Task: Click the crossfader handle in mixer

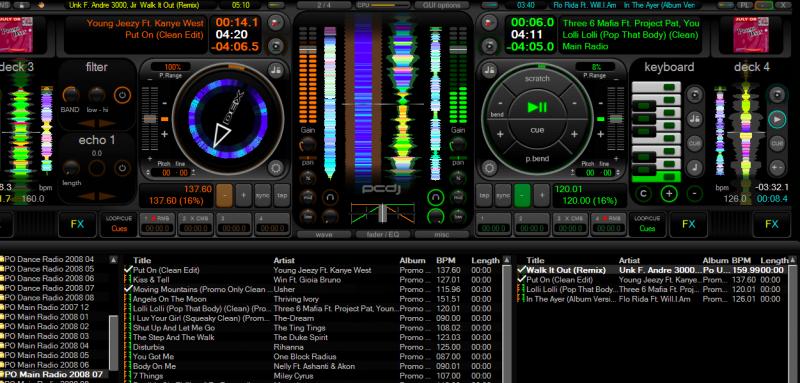Action: click(x=383, y=213)
